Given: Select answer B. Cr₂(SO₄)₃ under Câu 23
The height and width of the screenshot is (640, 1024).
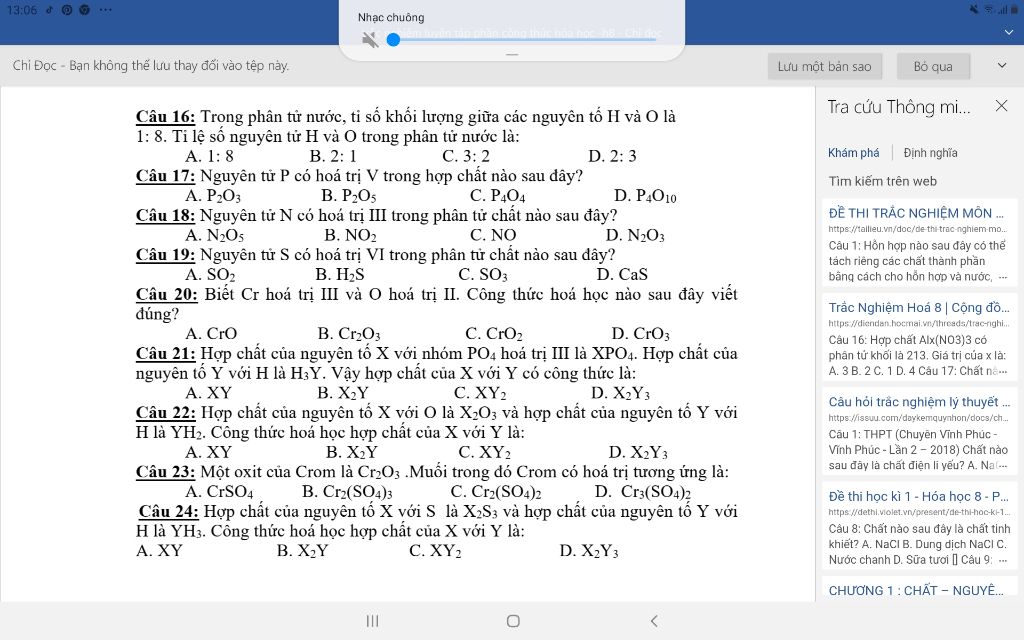Looking at the screenshot, I should coord(347,492).
